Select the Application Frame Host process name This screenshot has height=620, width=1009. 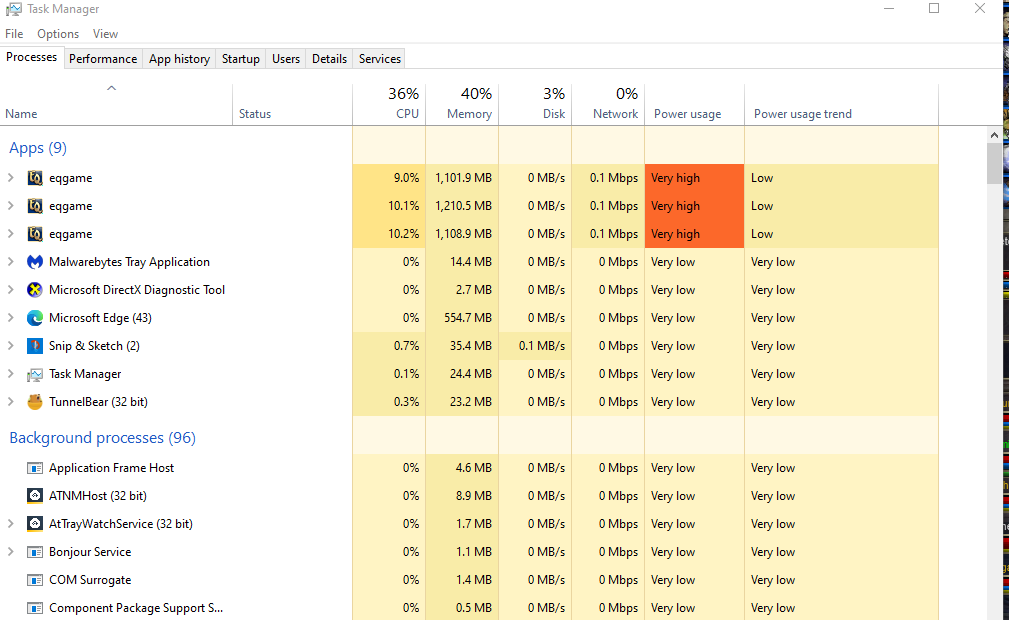[111, 468]
